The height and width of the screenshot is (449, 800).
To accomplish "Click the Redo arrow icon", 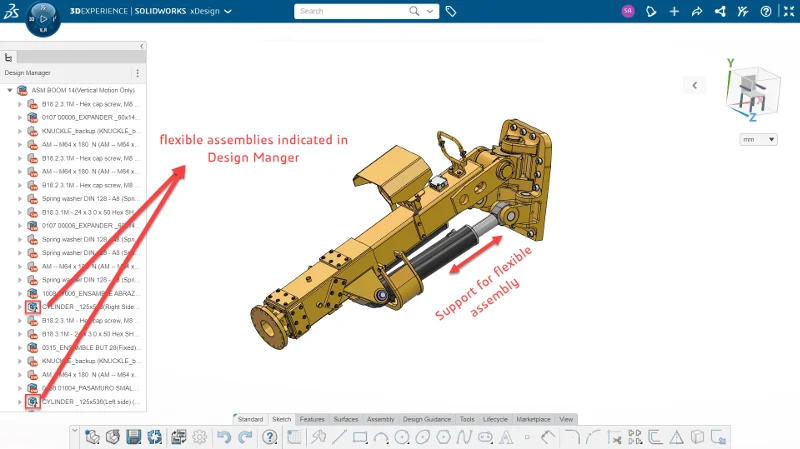I will pyautogui.click(x=245, y=437).
